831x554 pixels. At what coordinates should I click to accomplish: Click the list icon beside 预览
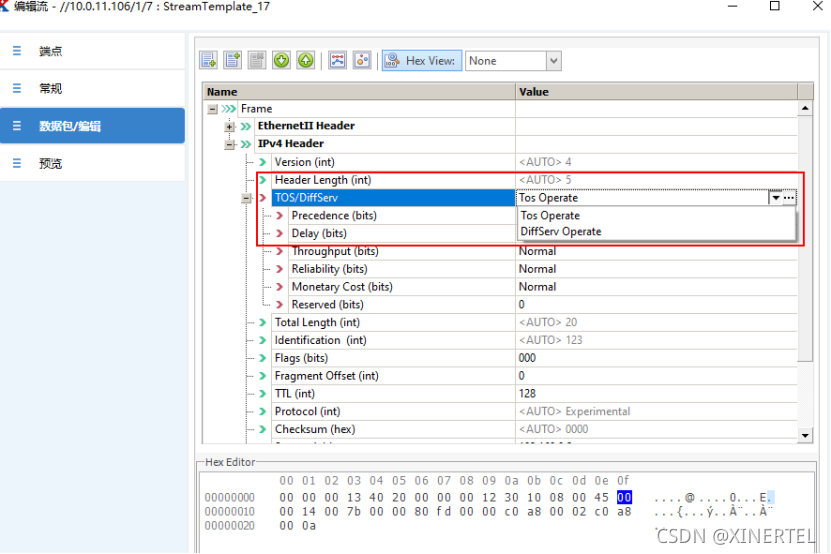(17, 163)
